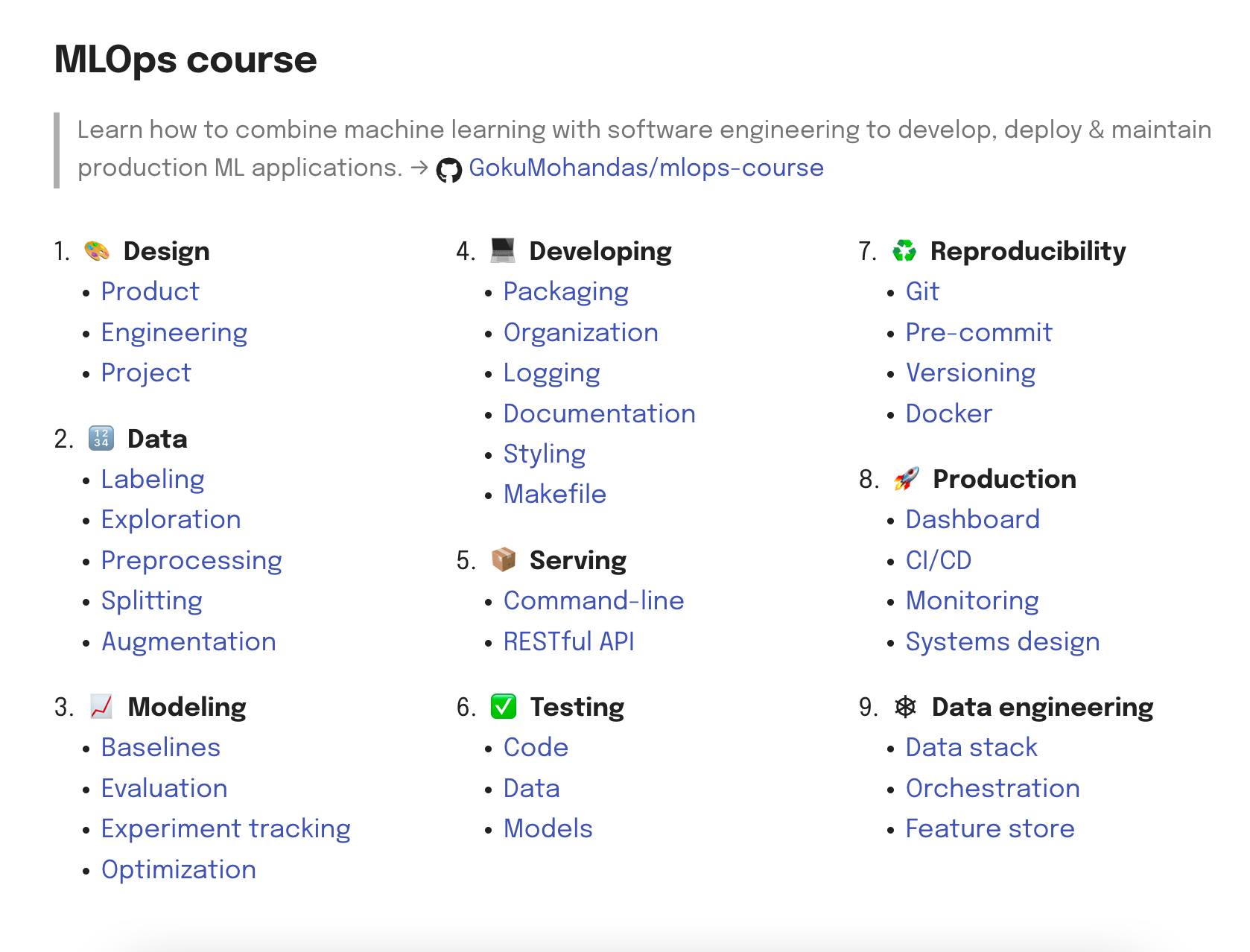
Task: Open the Packaging lesson
Action: [x=566, y=291]
